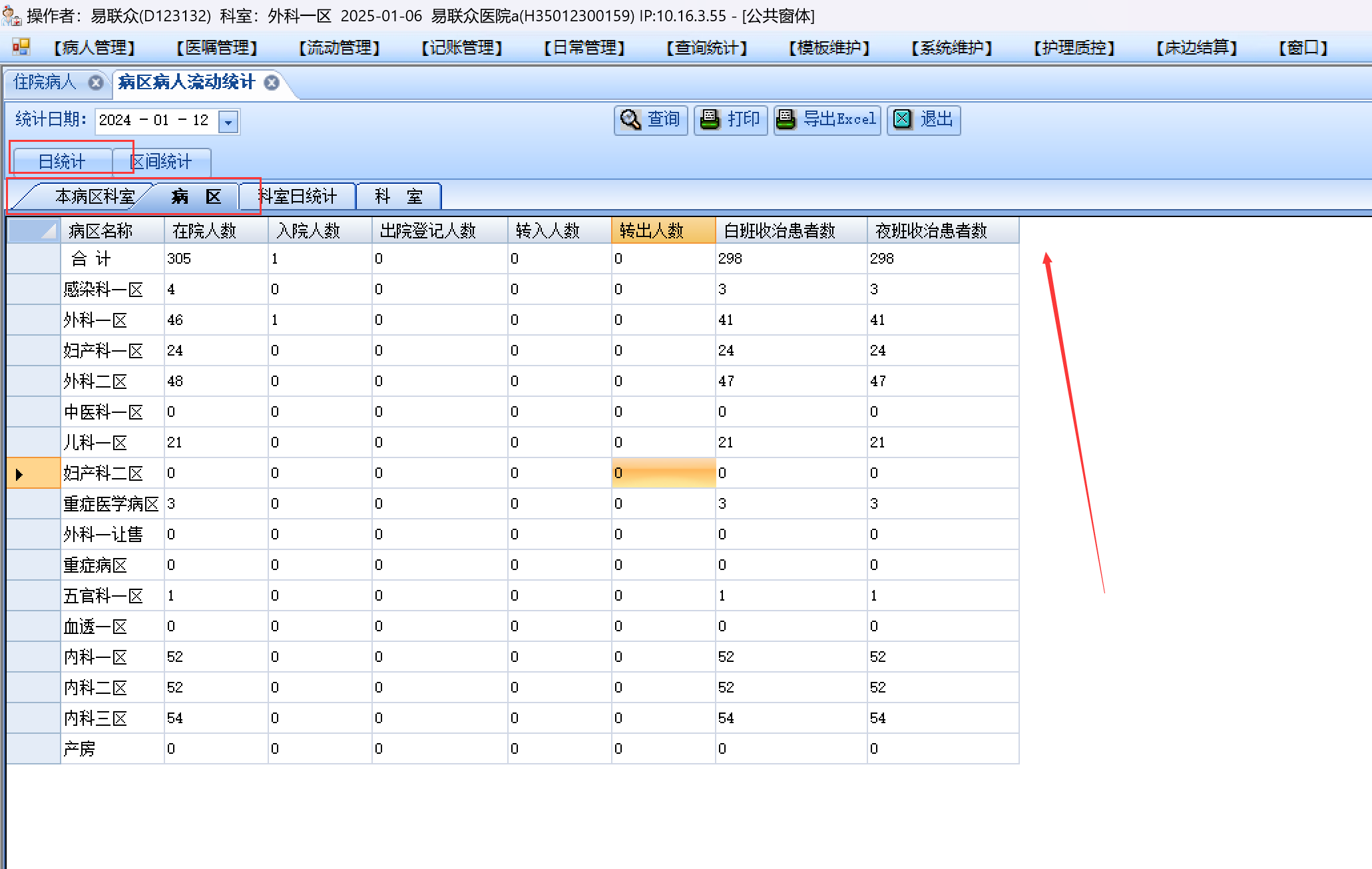
Task: Click the operator avatar icon in title bar
Action: click(11, 15)
